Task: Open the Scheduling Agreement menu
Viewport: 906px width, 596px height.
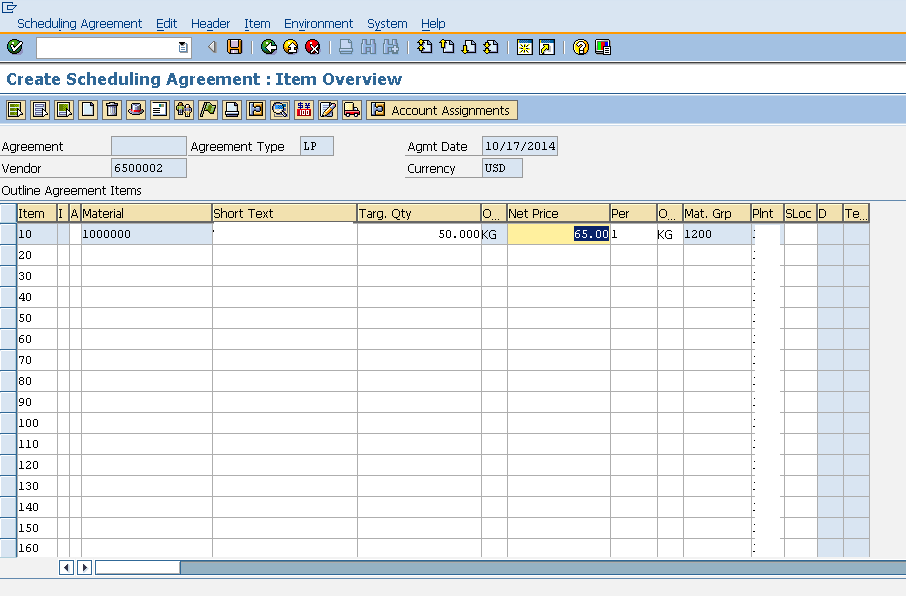Action: tap(79, 24)
